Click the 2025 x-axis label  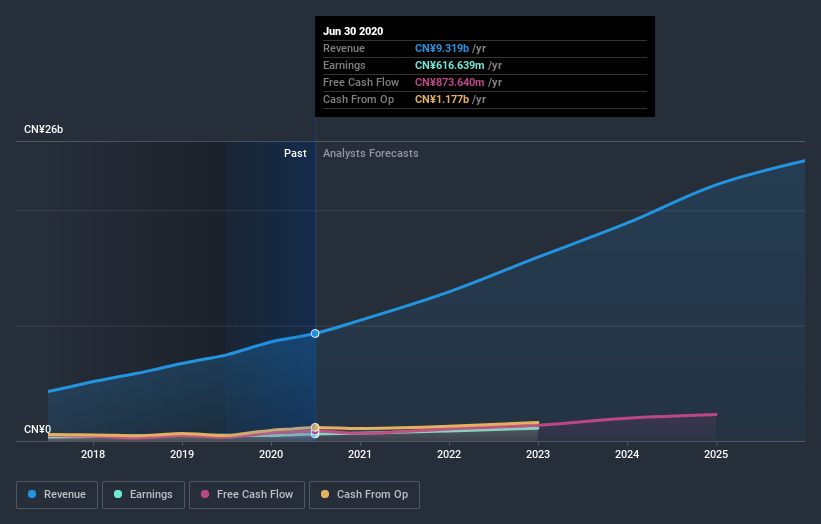click(716, 454)
